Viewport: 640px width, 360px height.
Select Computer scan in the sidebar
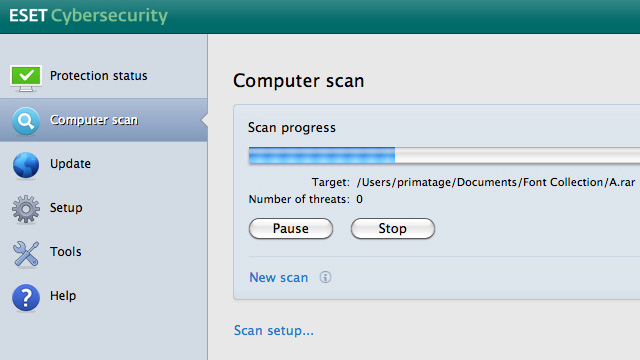[104, 120]
